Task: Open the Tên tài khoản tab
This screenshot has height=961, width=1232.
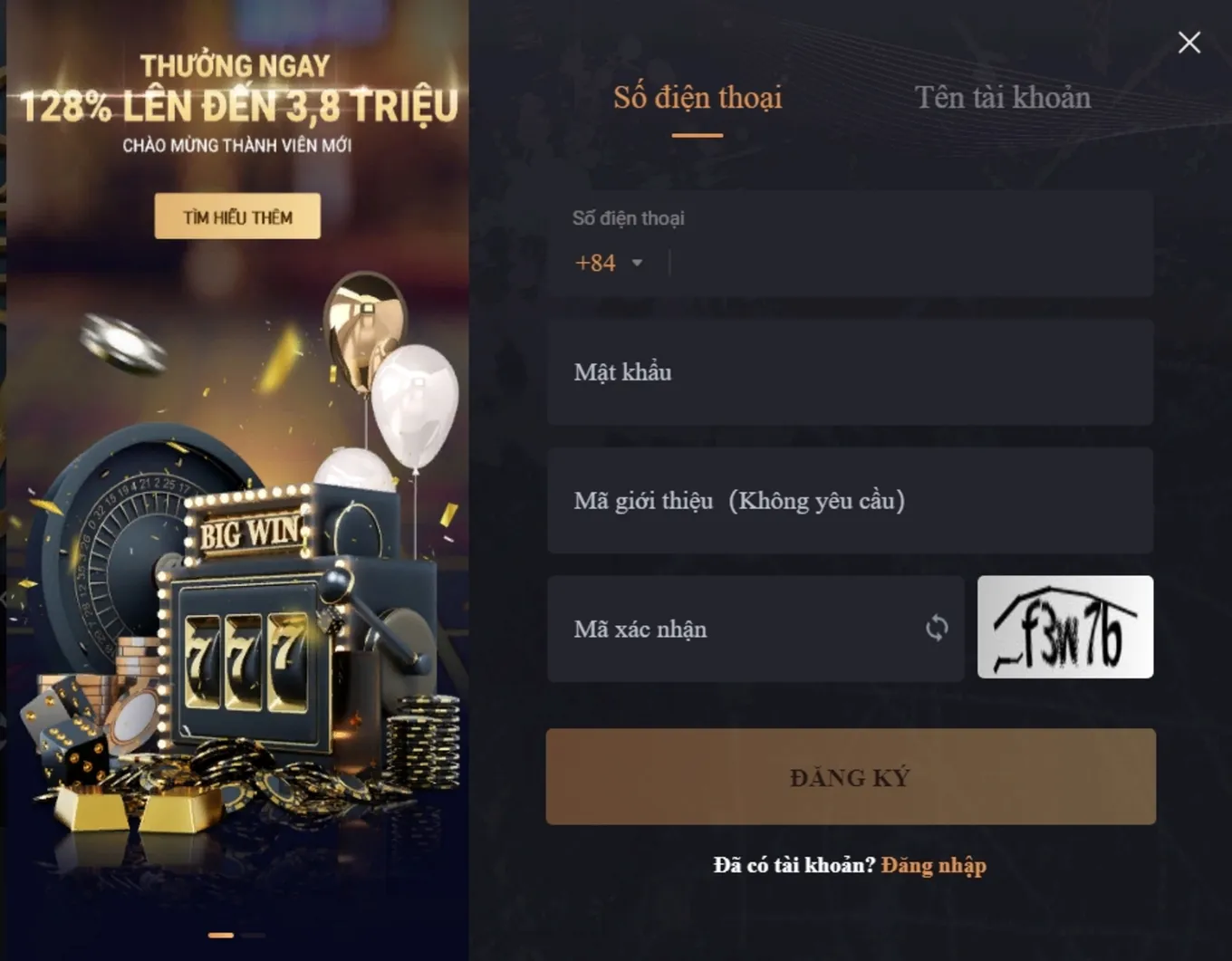Action: (1003, 98)
